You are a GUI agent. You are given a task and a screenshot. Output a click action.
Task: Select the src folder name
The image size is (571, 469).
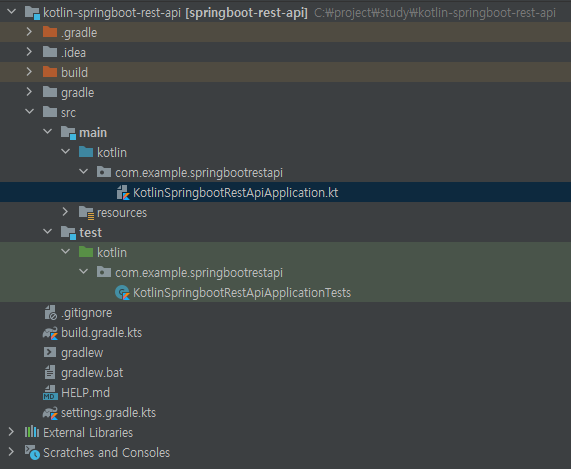click(x=68, y=113)
